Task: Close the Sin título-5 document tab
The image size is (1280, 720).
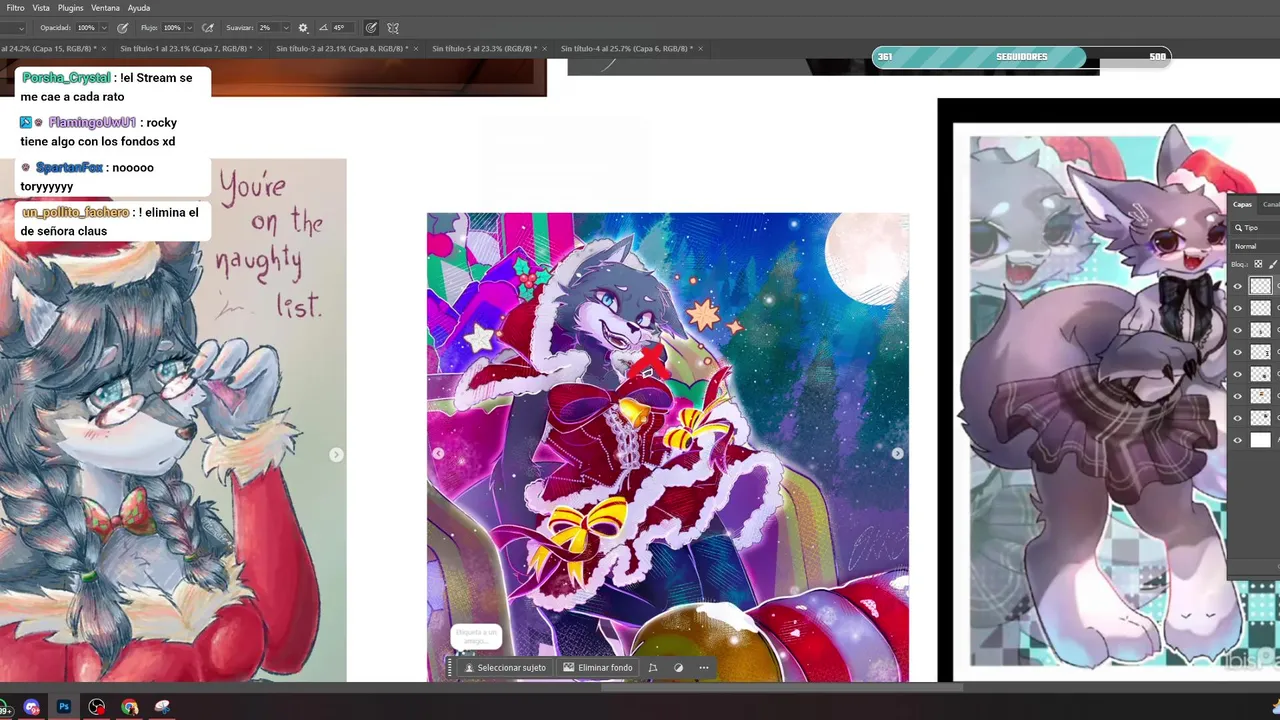Action: [x=544, y=48]
